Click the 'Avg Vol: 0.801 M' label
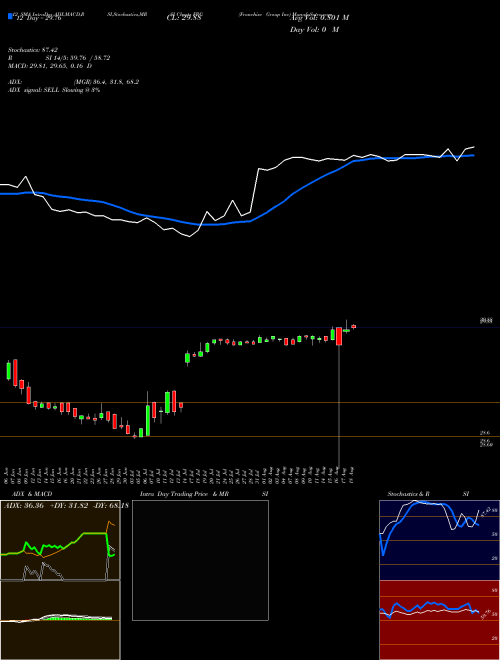 click(319, 17)
